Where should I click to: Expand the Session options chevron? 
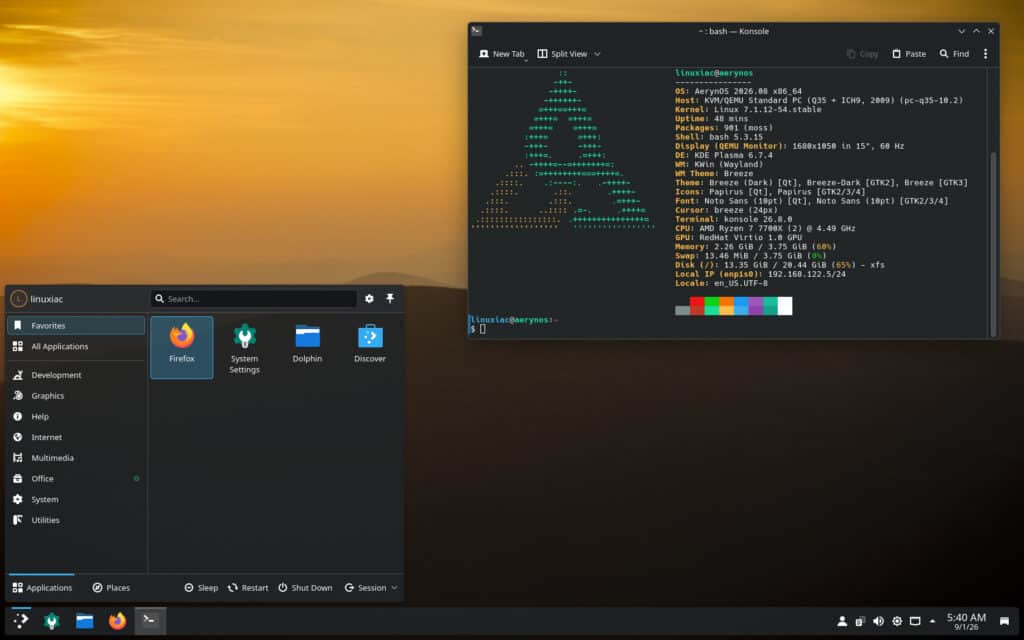coord(394,588)
